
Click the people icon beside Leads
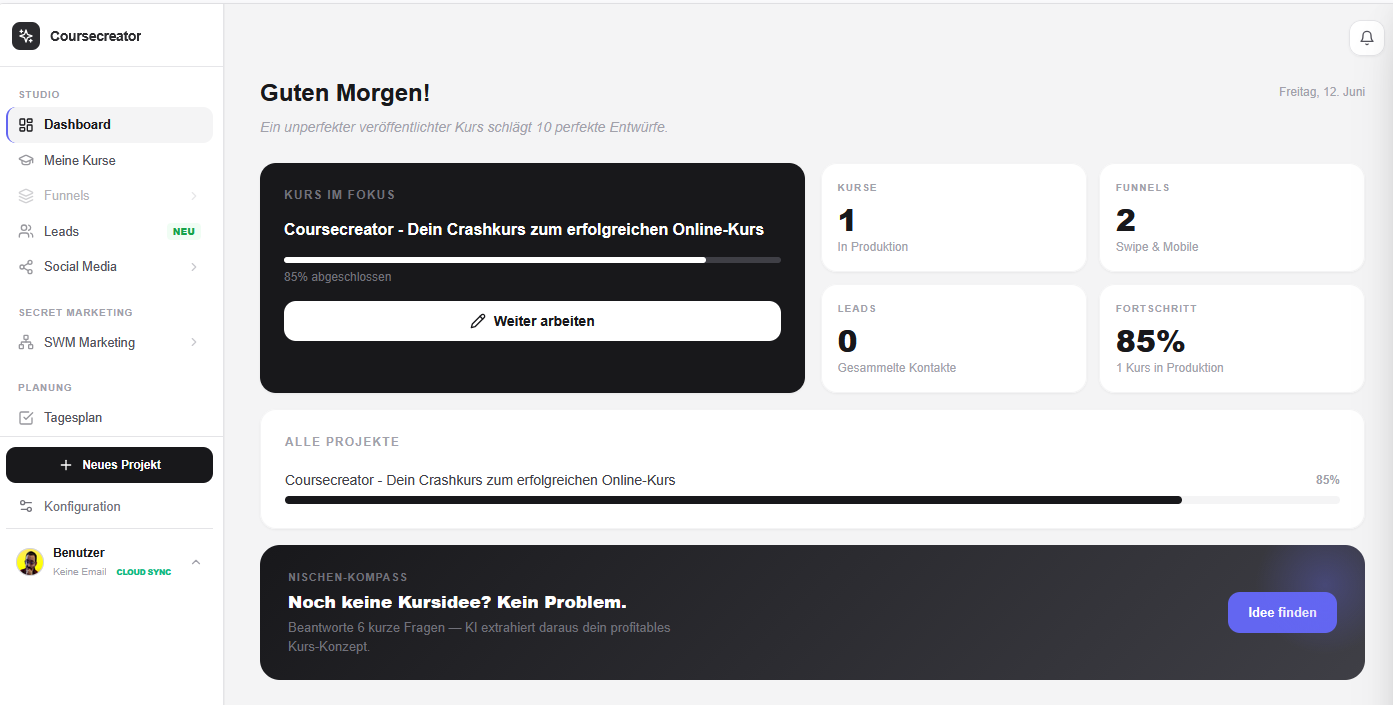(x=26, y=231)
